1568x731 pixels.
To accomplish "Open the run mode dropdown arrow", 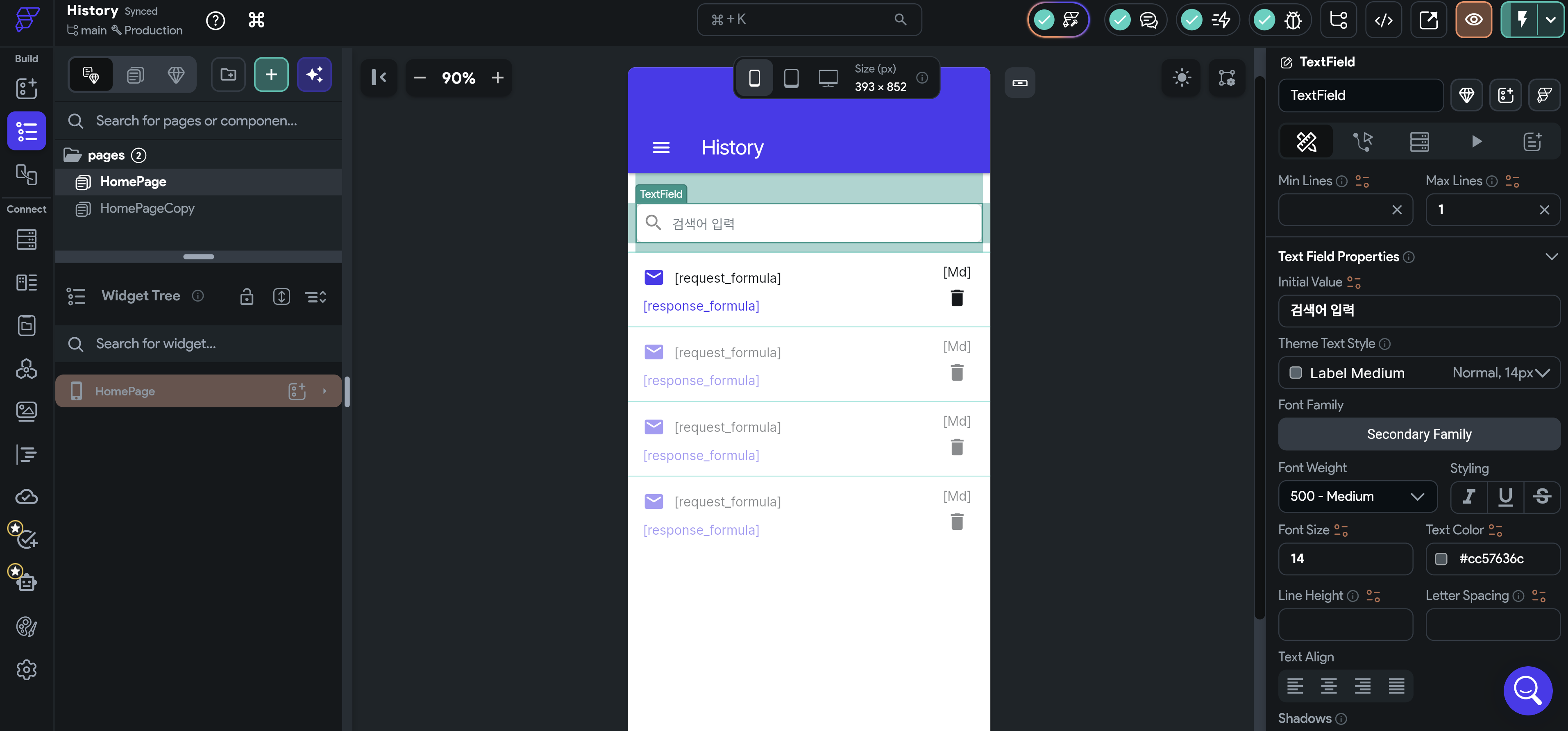I will click(x=1550, y=20).
